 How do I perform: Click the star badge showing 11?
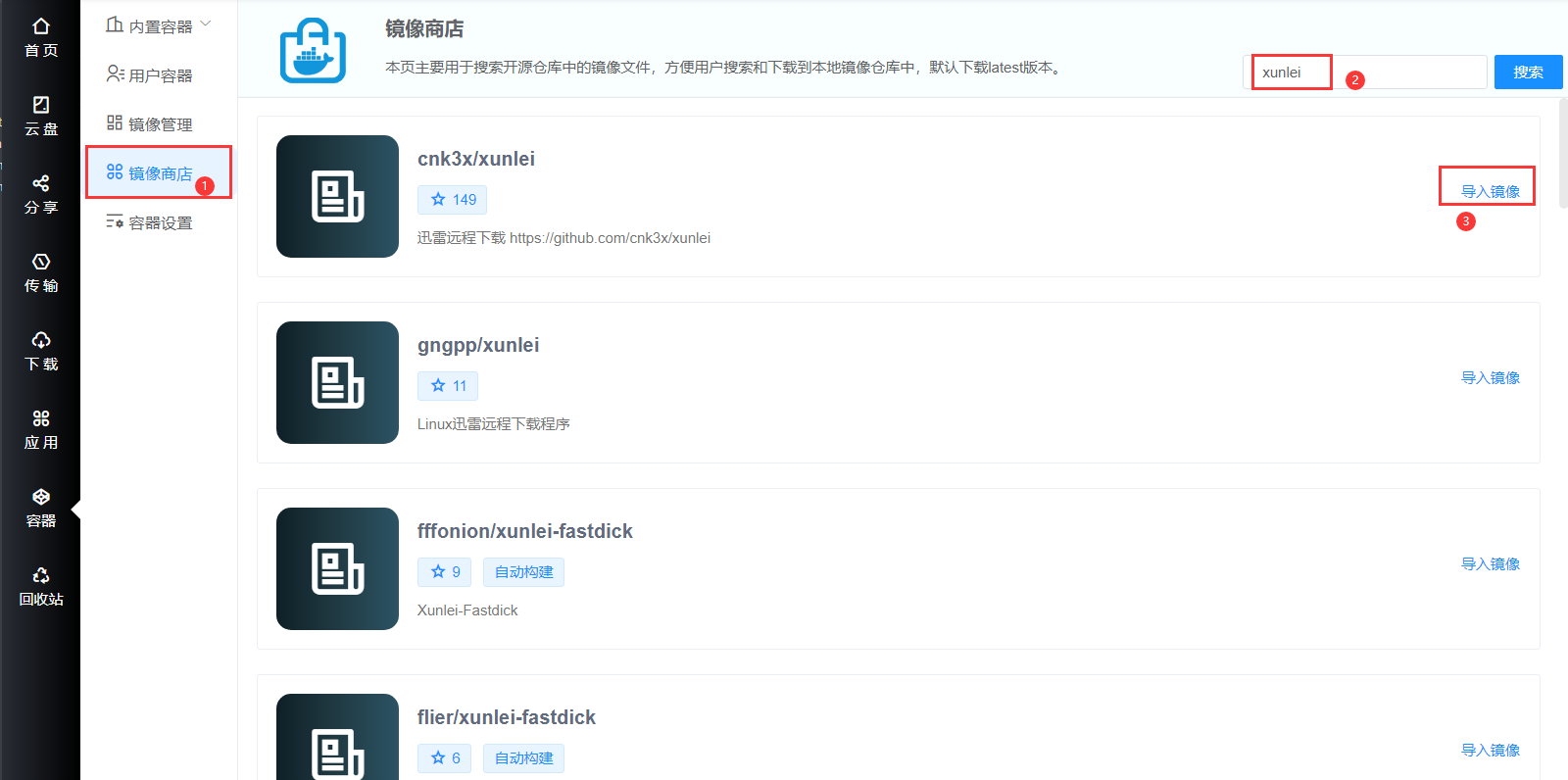[448, 386]
